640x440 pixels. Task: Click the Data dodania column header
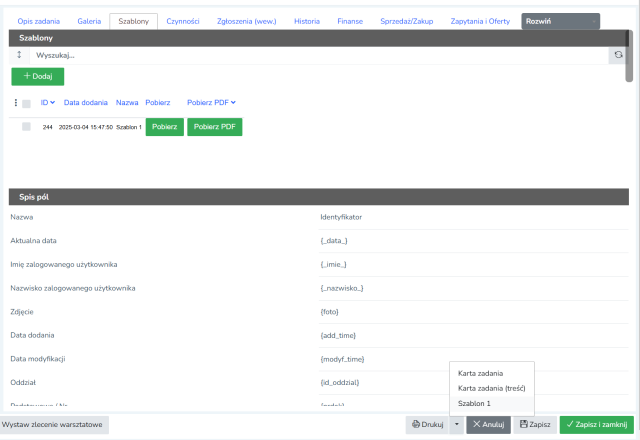point(86,102)
